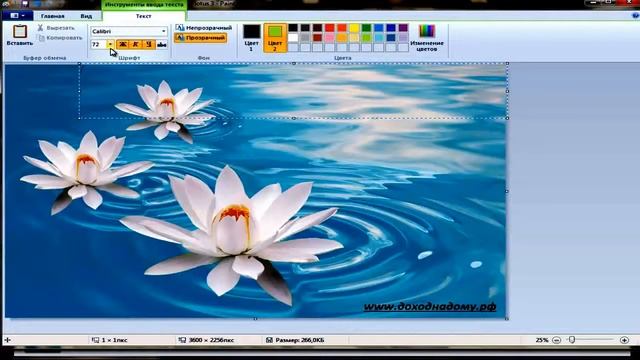Toggle italic К formatting
The height and width of the screenshot is (360, 640).
click(x=136, y=44)
